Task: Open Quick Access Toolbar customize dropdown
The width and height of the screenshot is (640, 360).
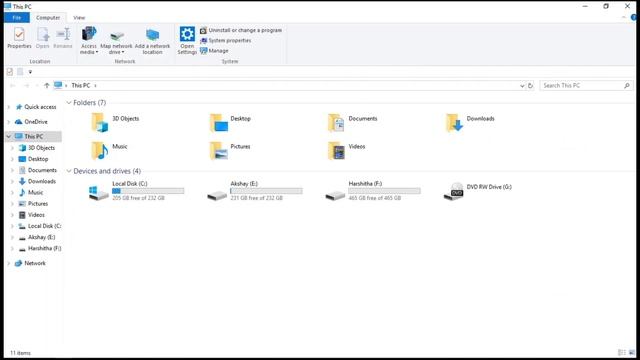Action: pos(30,72)
